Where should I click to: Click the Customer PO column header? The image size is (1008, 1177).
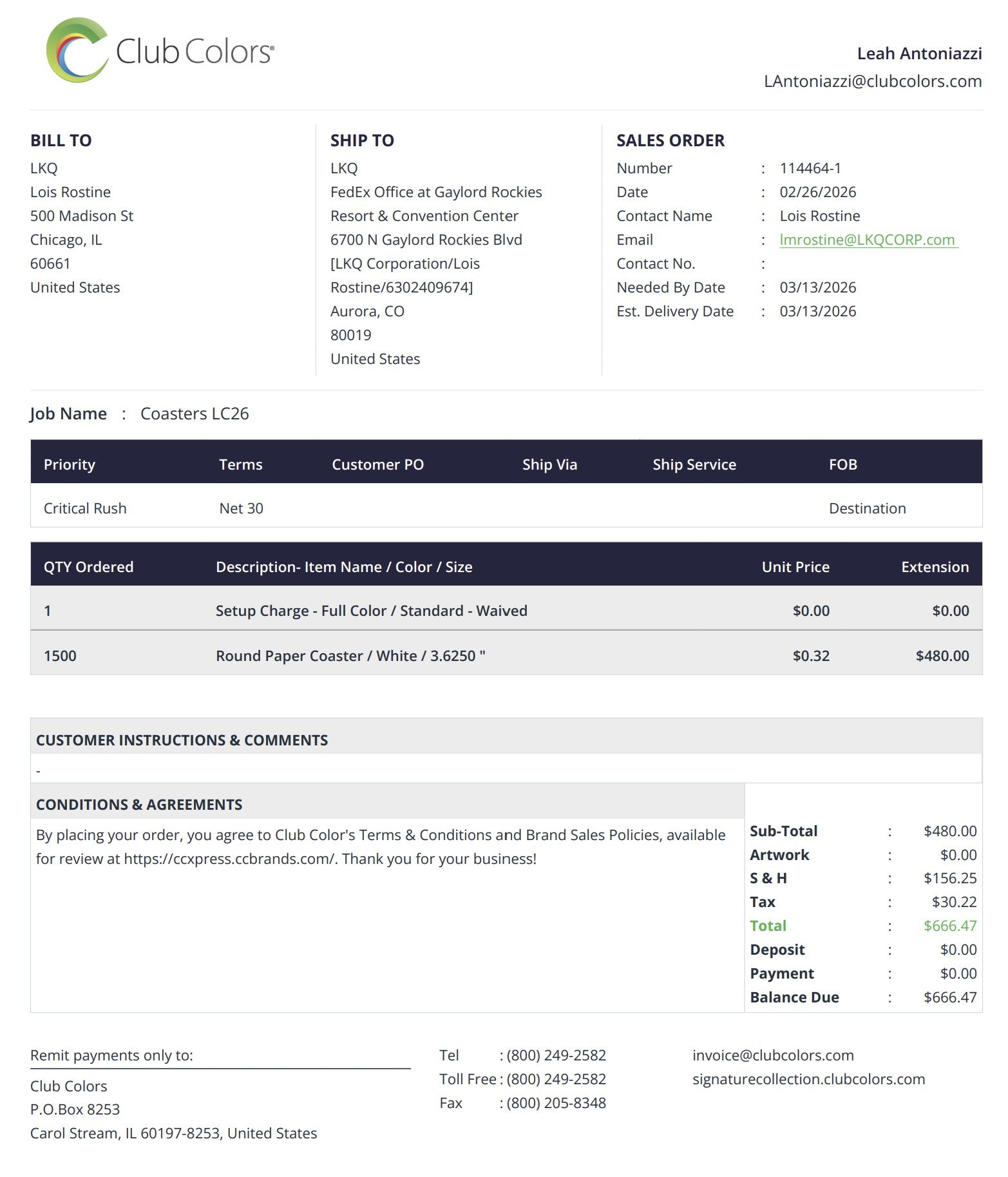(x=377, y=464)
